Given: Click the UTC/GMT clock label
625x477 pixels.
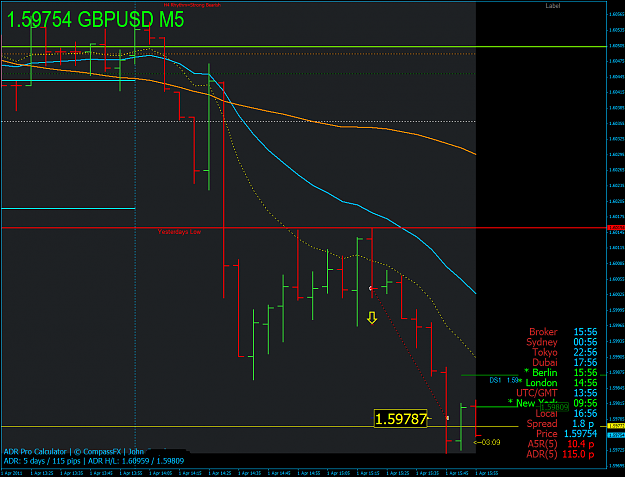Looking at the screenshot, I should 537,393.
